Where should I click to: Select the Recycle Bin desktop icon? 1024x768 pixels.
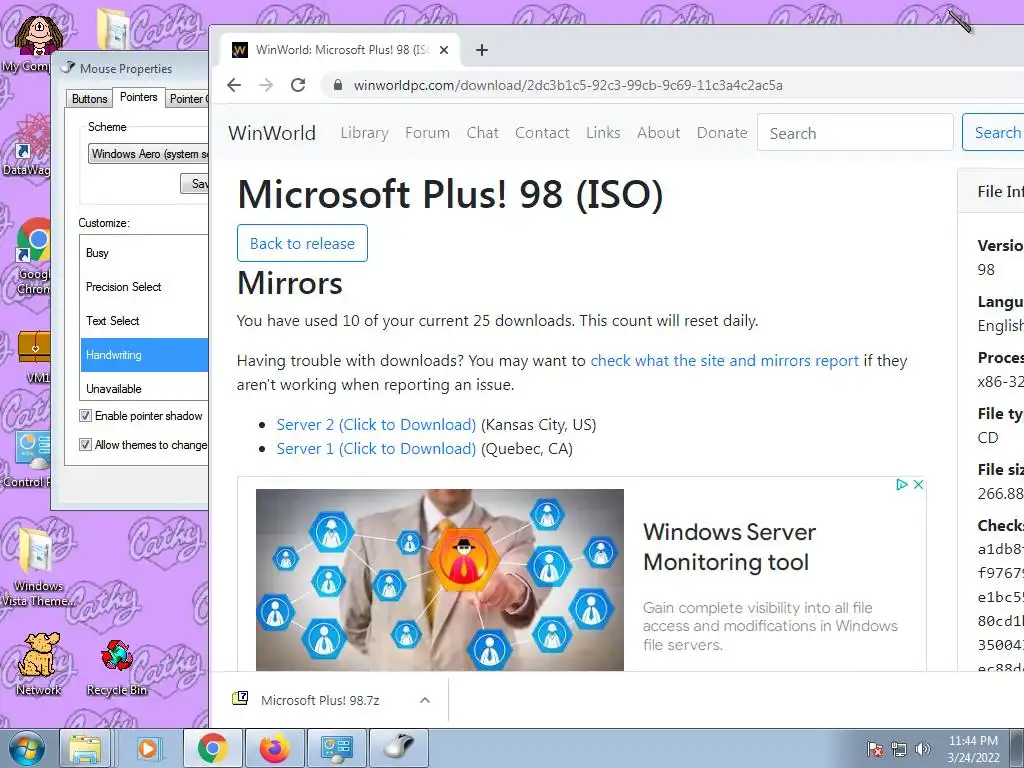(x=117, y=667)
